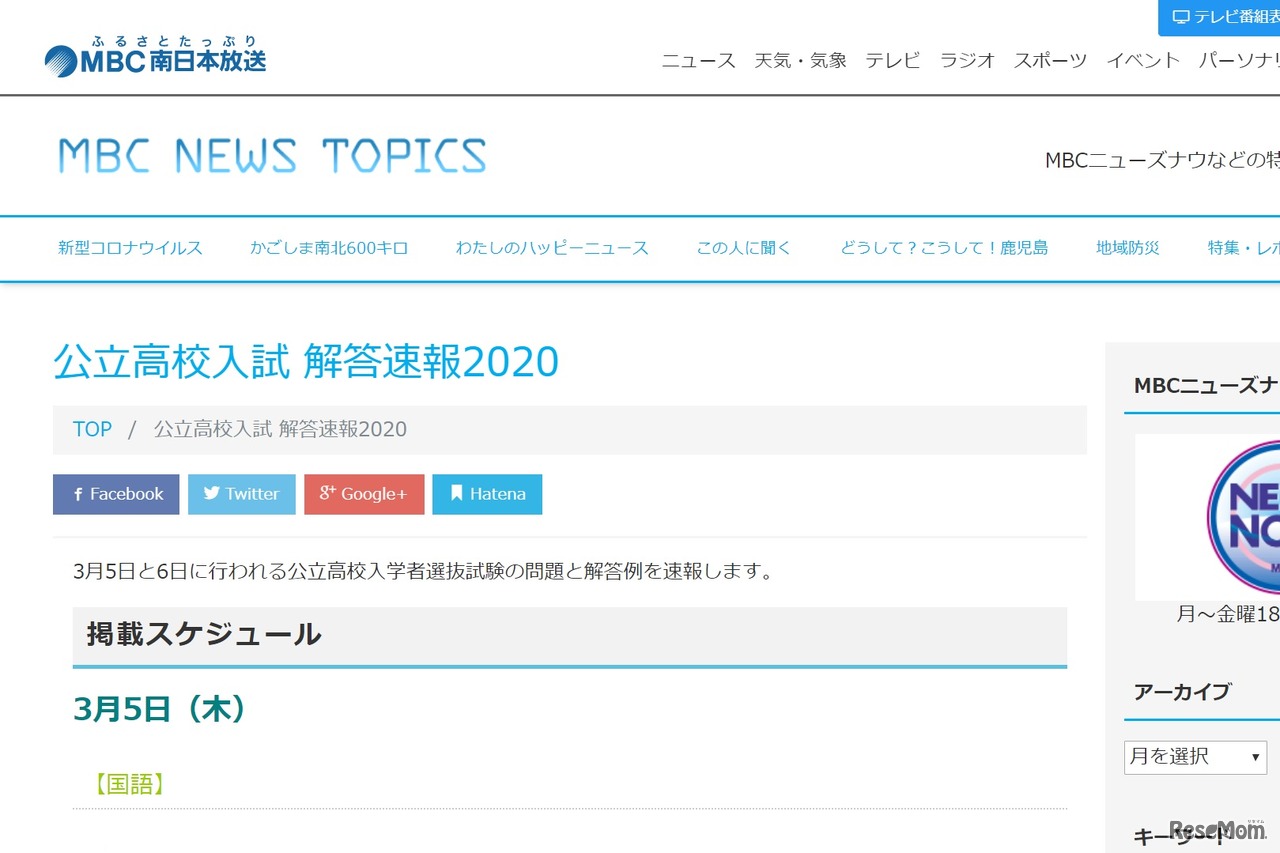
Task: Click the Twitter bird share icon
Action: pos(213,494)
